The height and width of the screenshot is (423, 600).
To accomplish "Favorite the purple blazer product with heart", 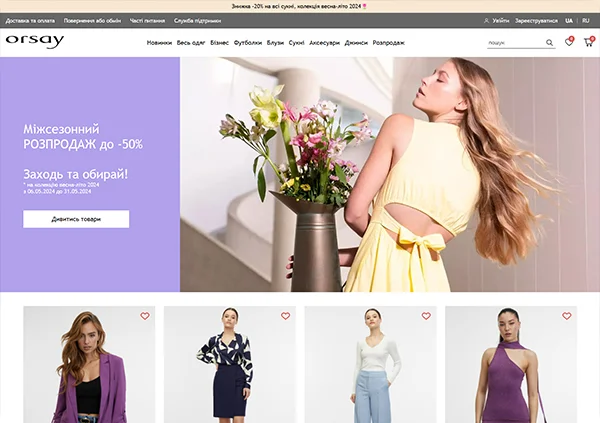I will click(x=145, y=316).
